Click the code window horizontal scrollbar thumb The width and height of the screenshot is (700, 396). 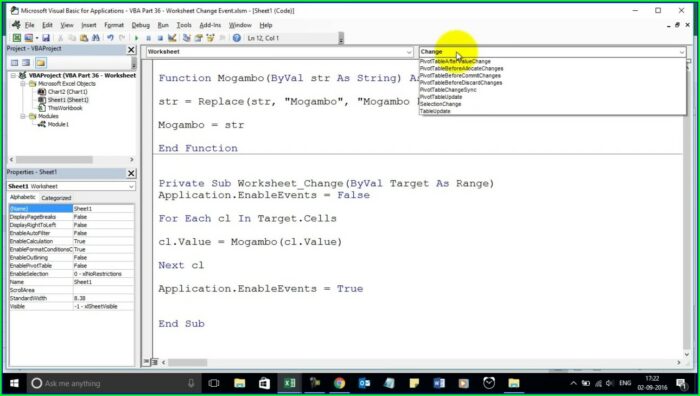pyautogui.click(x=188, y=363)
